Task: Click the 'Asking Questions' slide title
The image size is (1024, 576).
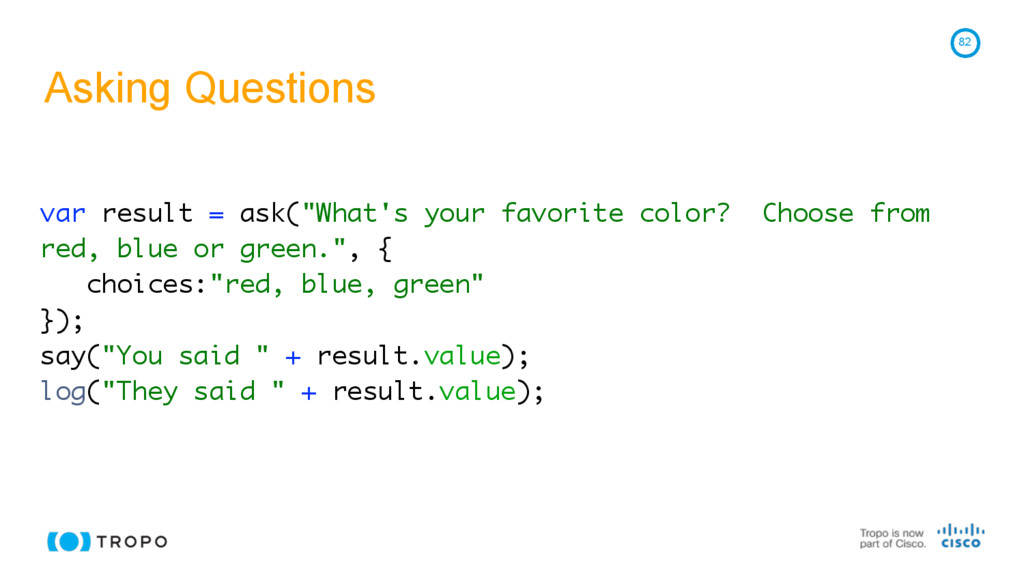Action: [210, 88]
